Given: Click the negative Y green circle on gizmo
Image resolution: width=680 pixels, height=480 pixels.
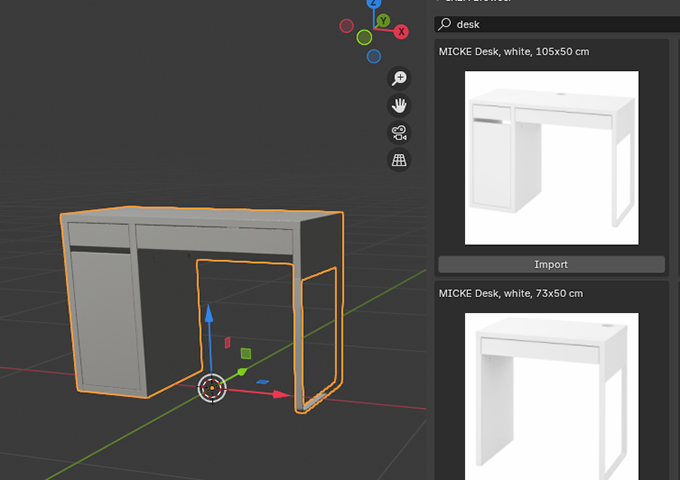Looking at the screenshot, I should (364, 38).
